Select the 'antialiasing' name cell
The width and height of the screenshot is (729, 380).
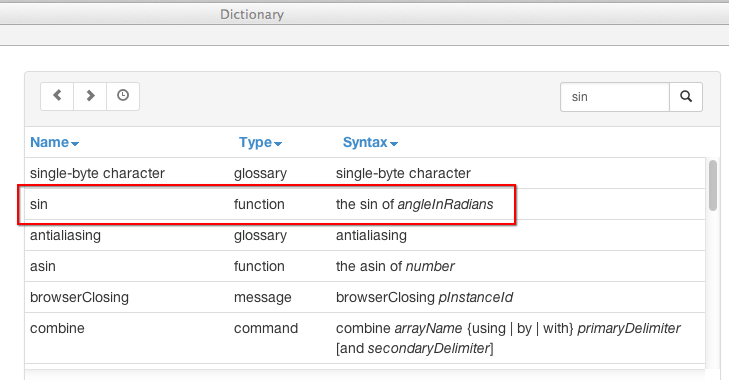(65, 235)
